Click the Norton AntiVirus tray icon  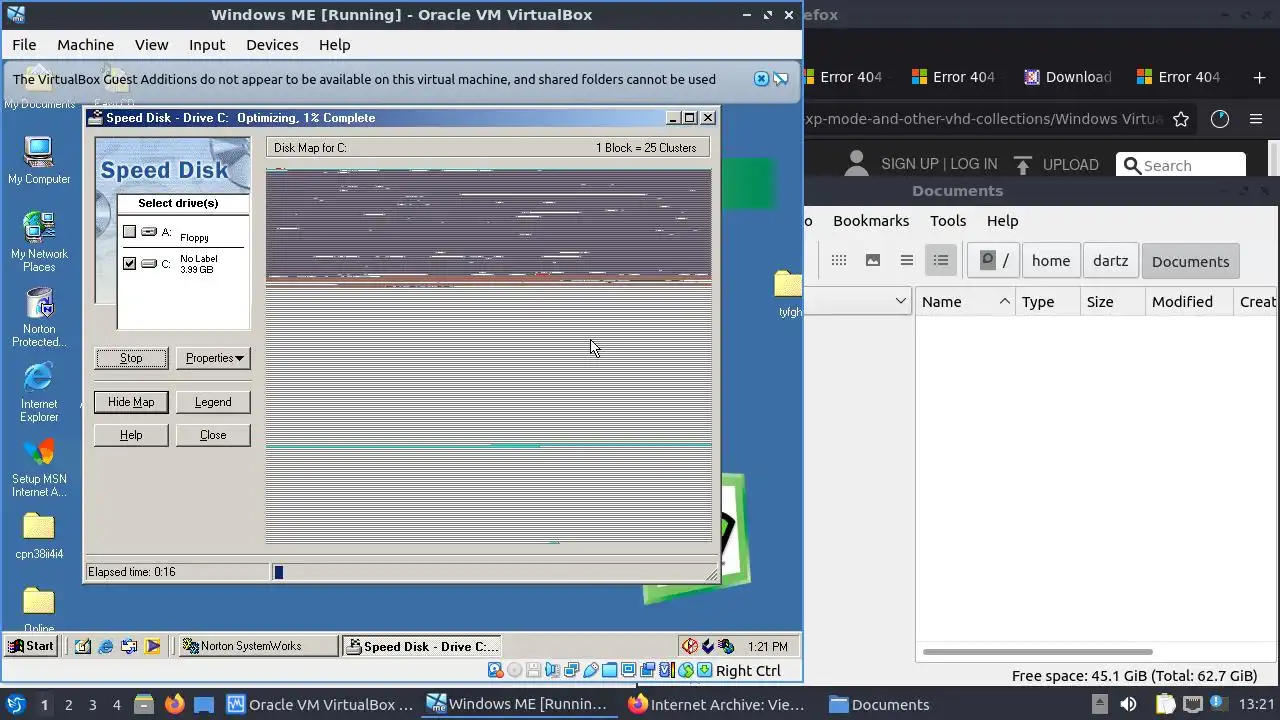point(689,646)
